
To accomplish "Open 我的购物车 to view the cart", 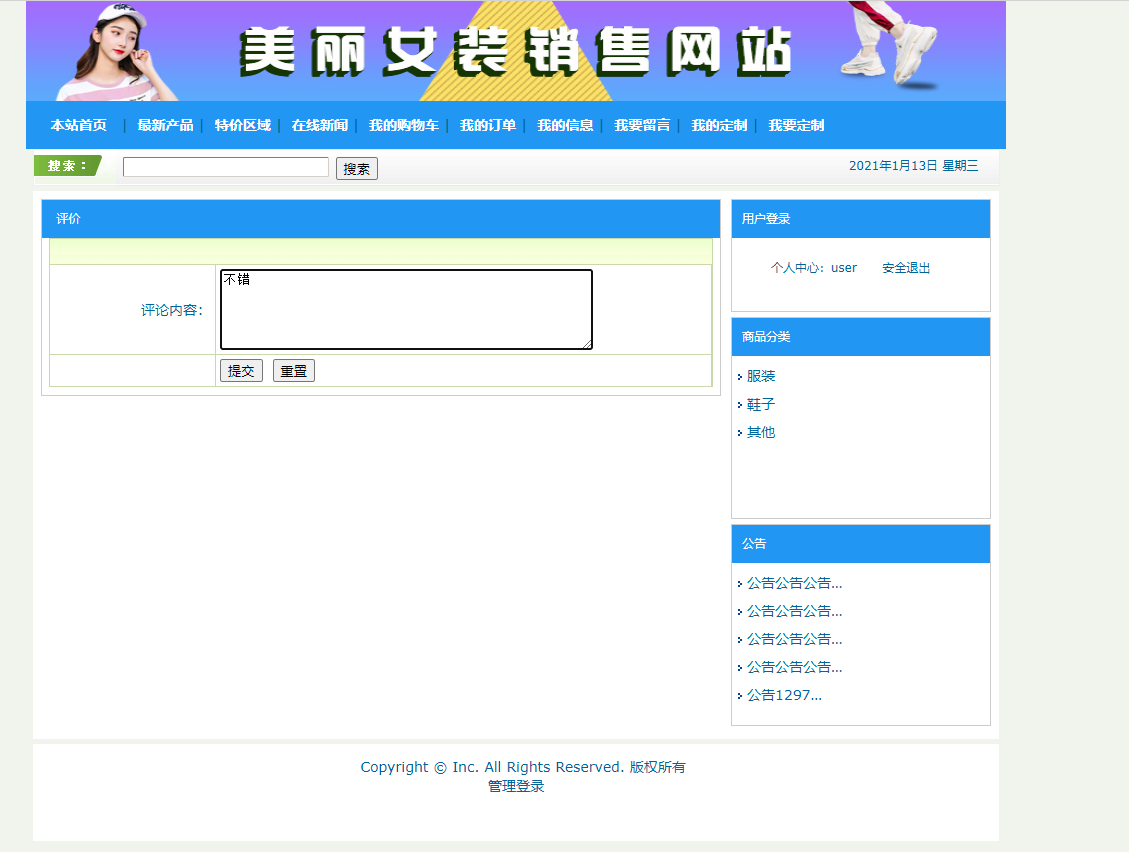I will pos(404,125).
